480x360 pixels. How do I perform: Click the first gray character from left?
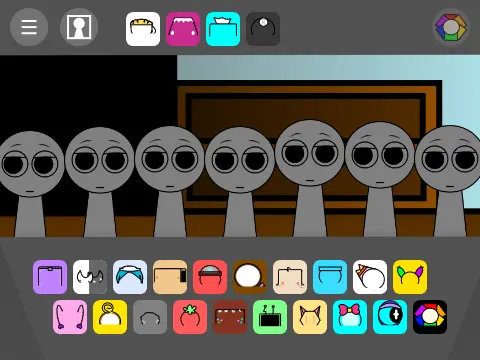30,184
